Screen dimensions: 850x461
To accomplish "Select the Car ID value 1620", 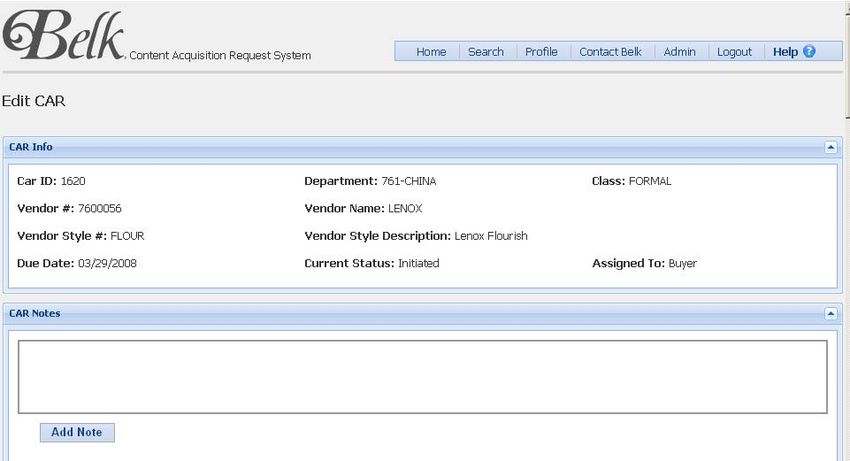I will coord(73,181).
